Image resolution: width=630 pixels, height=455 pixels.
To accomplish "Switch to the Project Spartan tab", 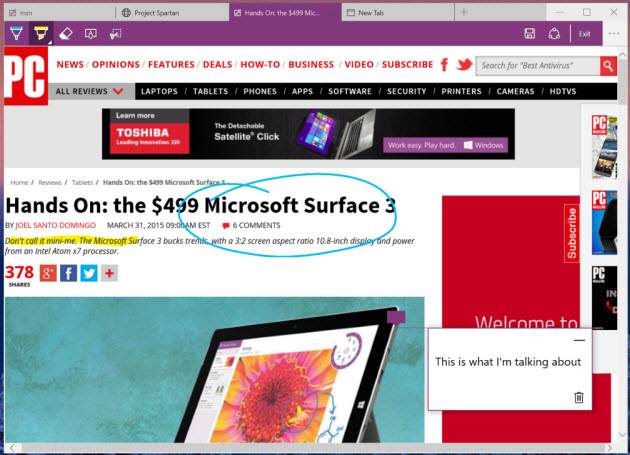I will [x=172, y=12].
